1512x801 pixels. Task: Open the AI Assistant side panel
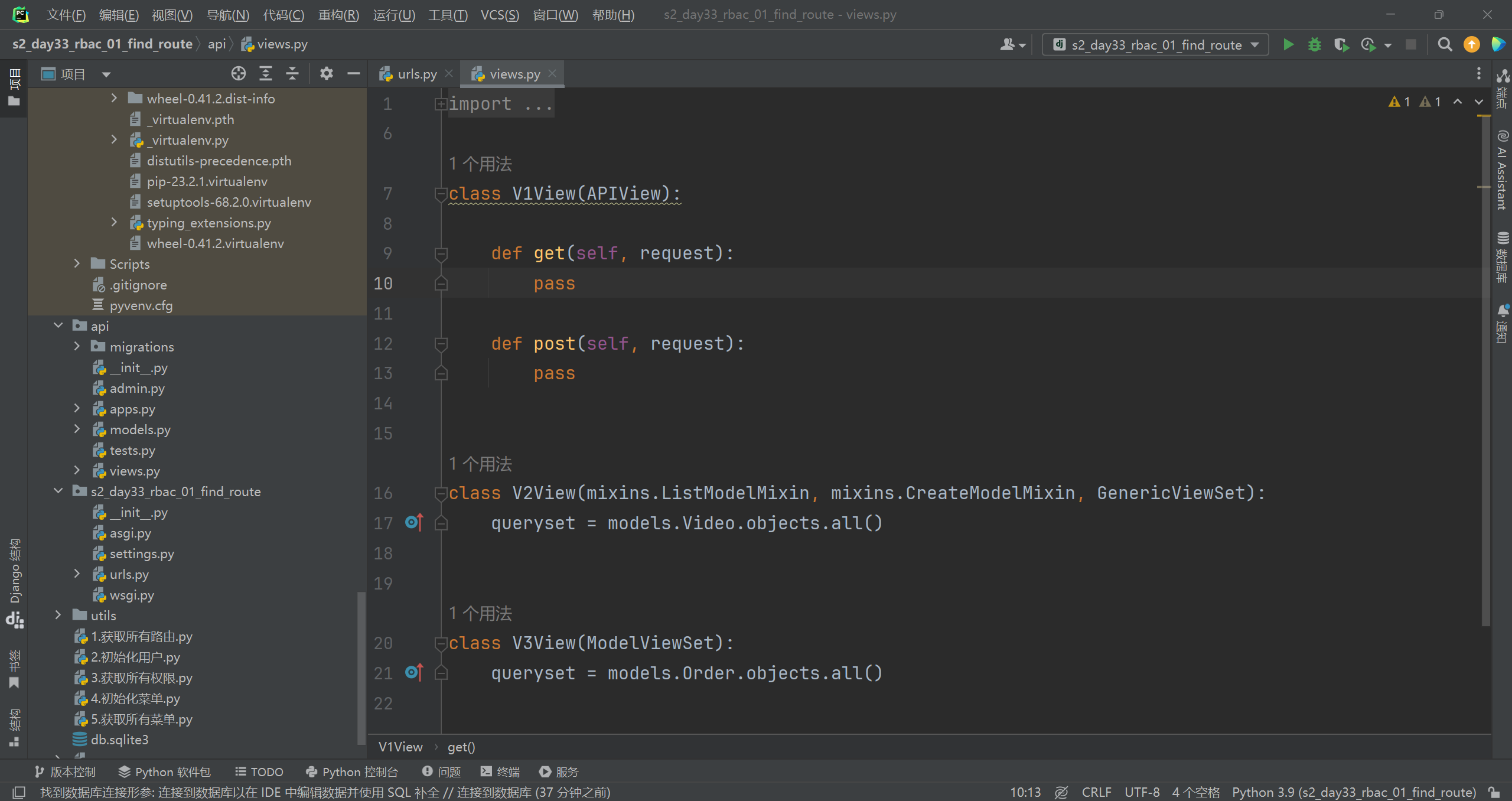(1502, 171)
